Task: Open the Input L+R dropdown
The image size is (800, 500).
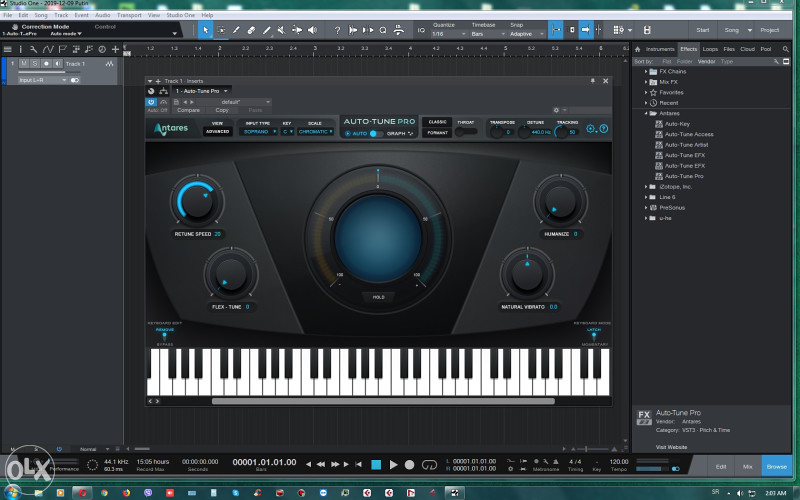Action: click(x=42, y=80)
